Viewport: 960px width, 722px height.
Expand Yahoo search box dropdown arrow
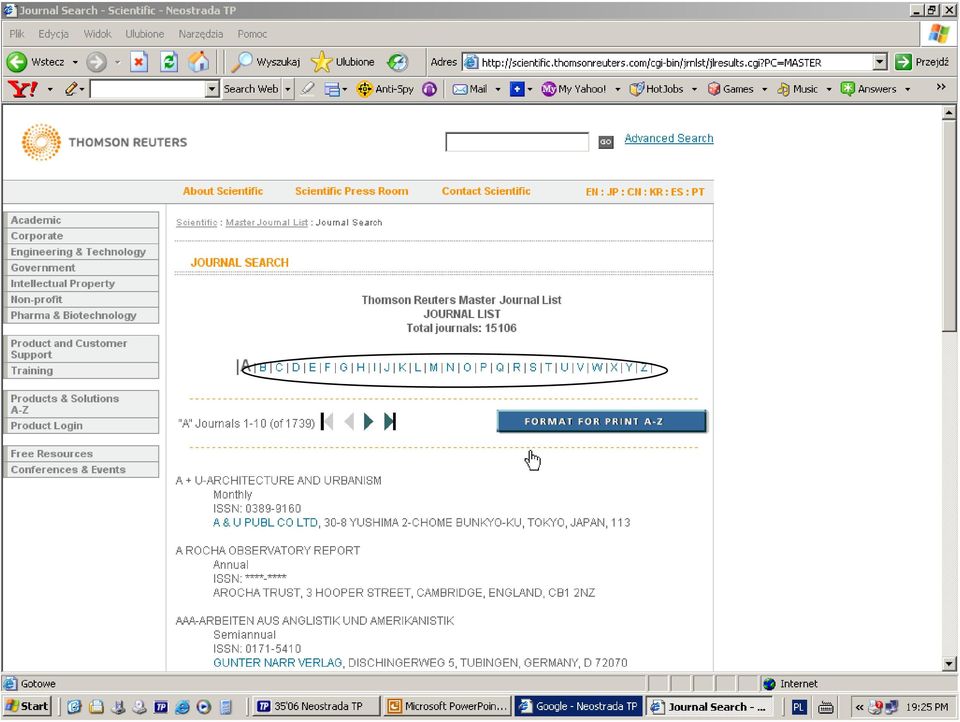click(x=212, y=89)
